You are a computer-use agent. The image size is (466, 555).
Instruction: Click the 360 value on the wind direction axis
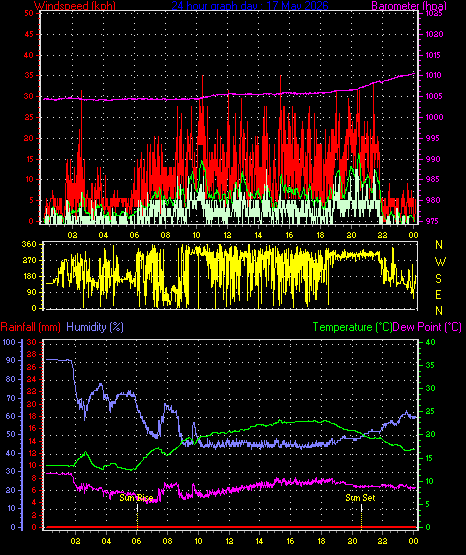click(29, 244)
